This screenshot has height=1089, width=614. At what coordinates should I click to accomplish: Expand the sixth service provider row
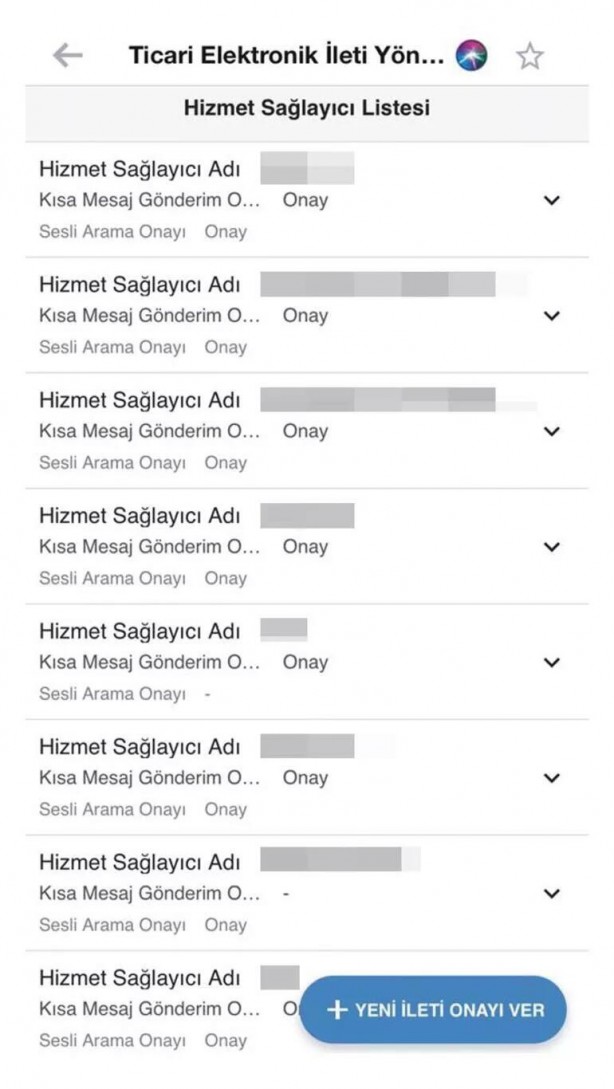point(552,777)
